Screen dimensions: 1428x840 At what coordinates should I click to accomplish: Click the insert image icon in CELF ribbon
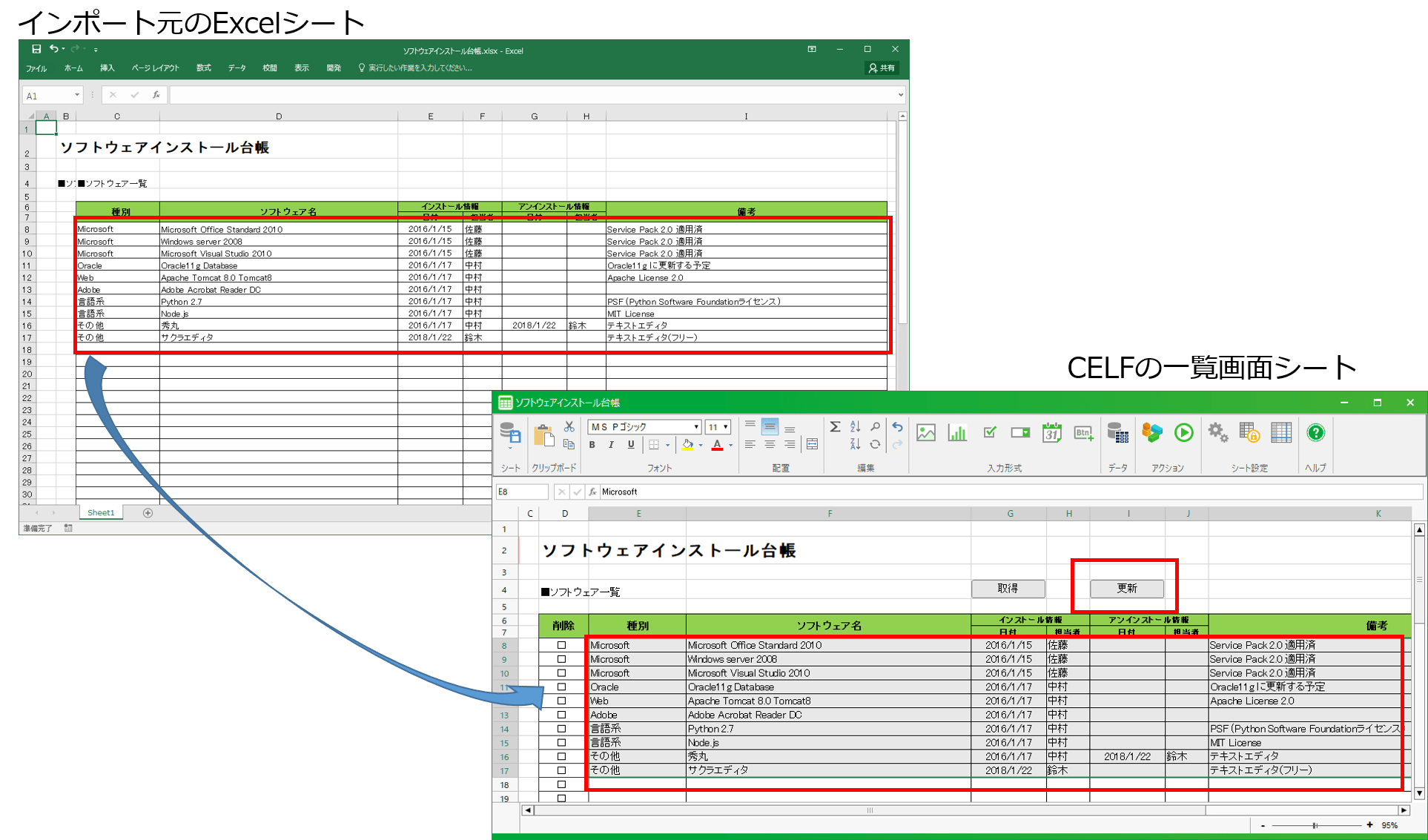tap(925, 433)
